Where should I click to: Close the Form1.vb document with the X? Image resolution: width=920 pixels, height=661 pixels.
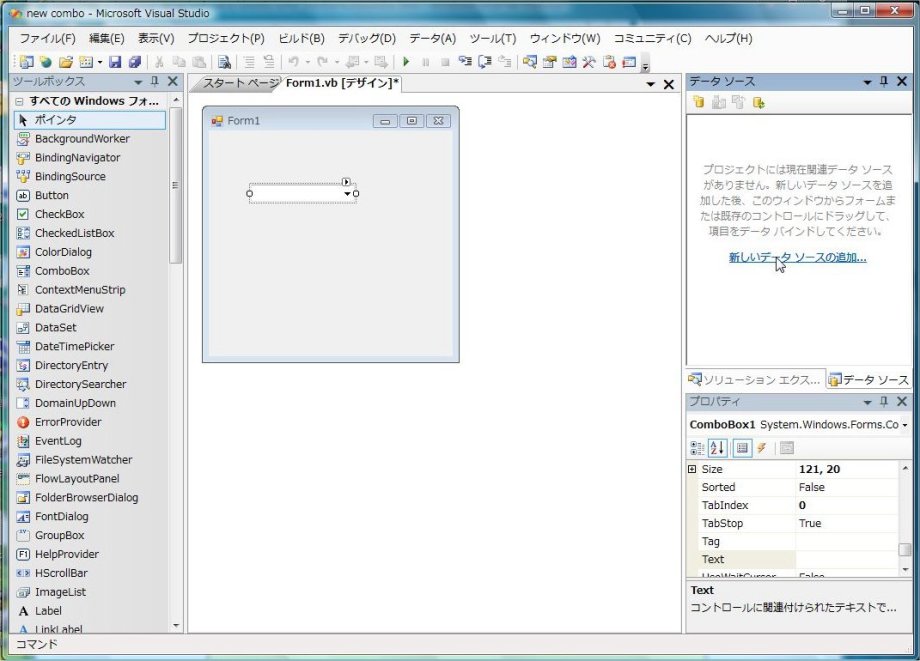tap(668, 84)
